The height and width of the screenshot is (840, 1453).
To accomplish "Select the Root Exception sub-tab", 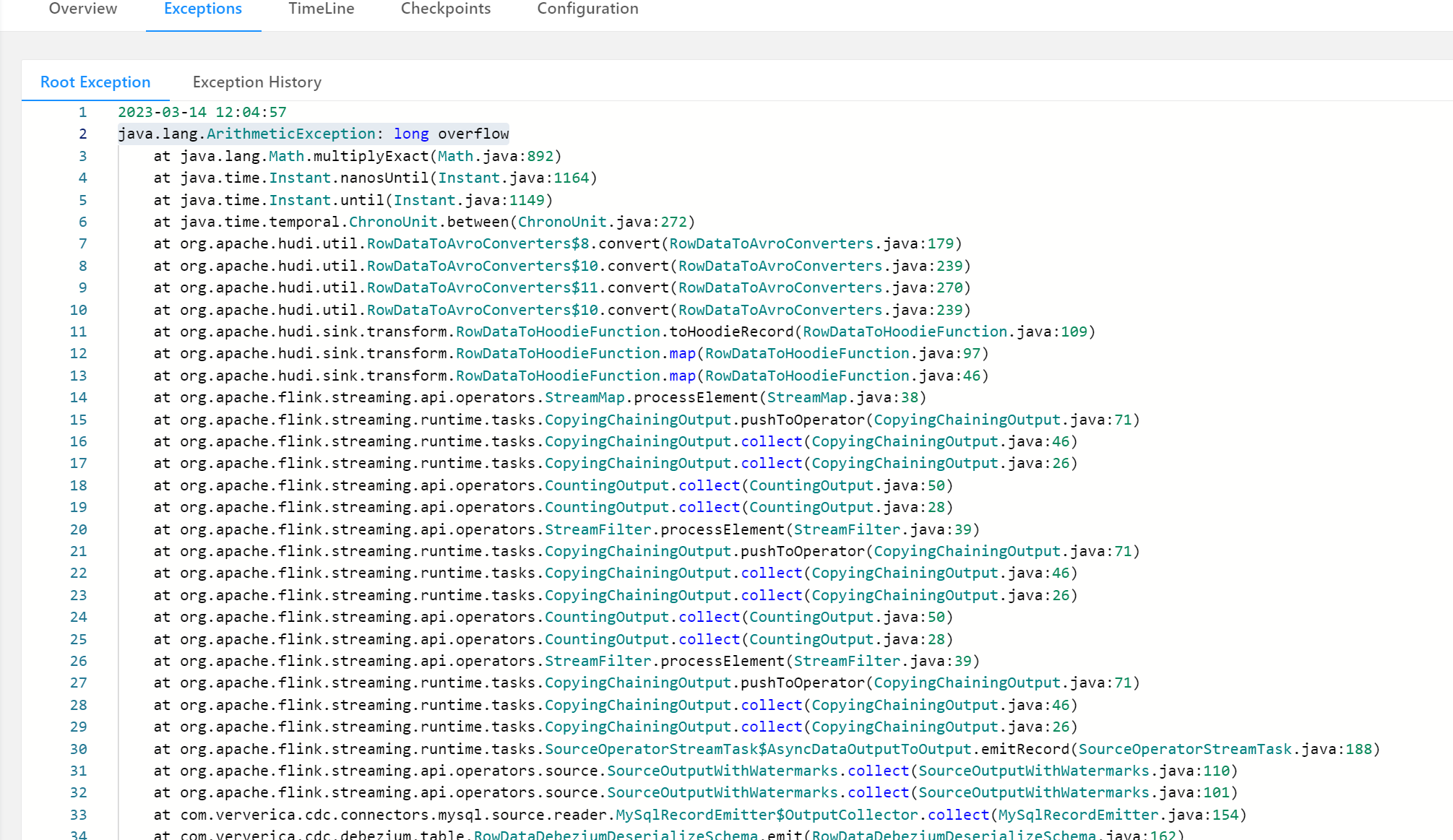I will [95, 82].
